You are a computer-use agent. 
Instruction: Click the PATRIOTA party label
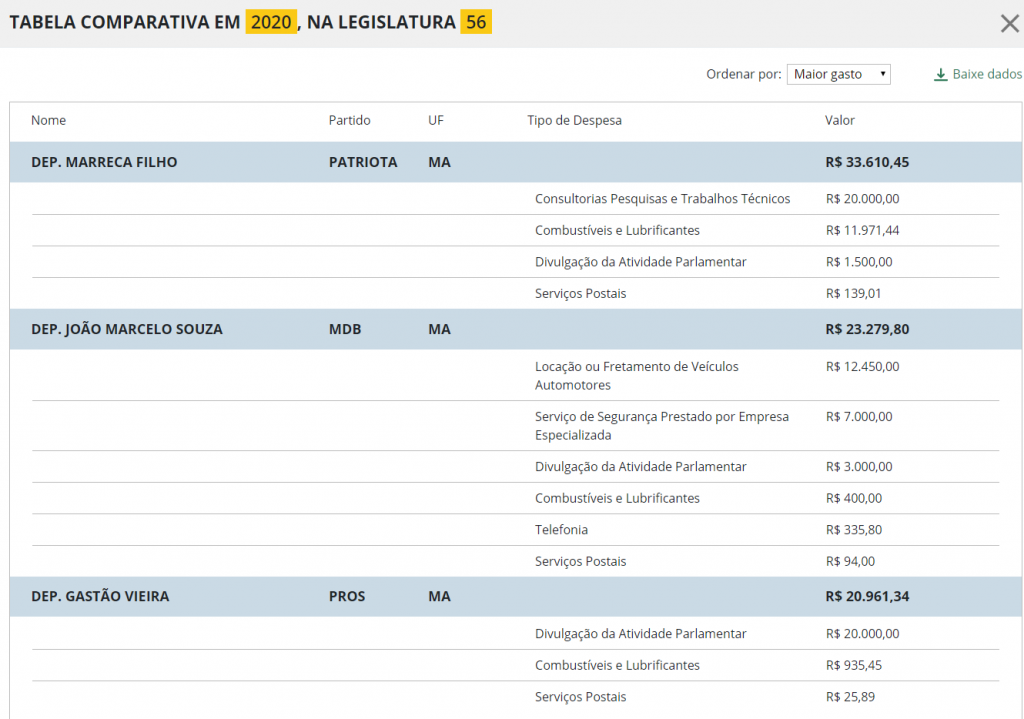click(363, 162)
